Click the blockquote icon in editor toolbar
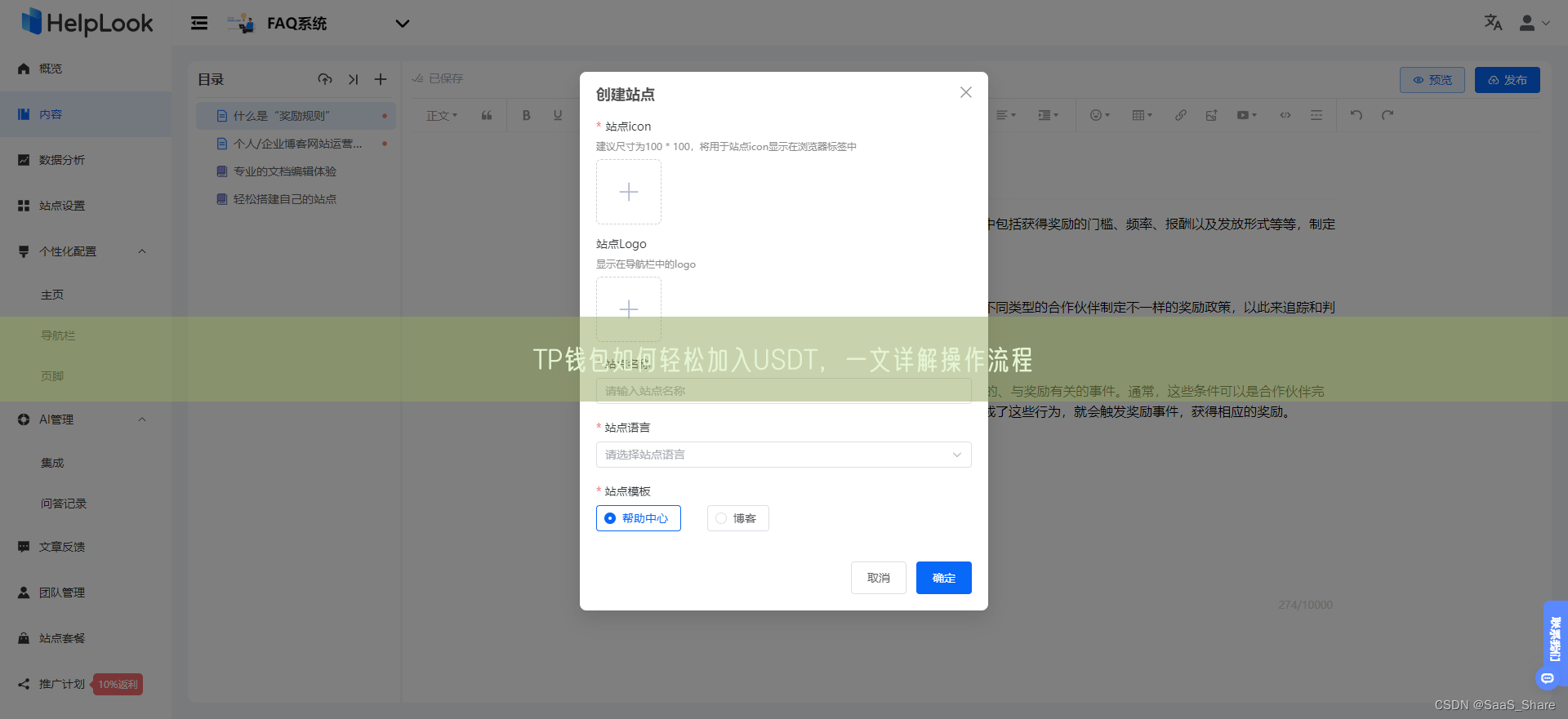Screen dimensions: 1568x719 tap(487, 115)
